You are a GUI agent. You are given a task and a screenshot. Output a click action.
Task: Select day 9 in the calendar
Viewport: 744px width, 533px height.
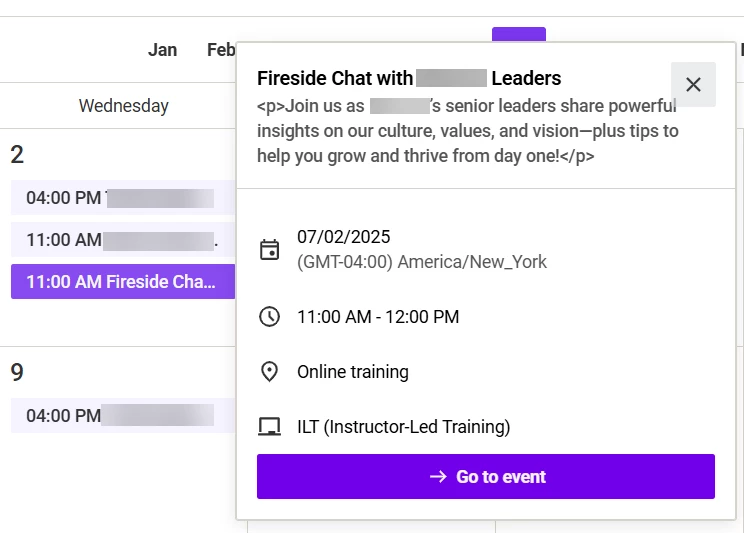point(17,373)
